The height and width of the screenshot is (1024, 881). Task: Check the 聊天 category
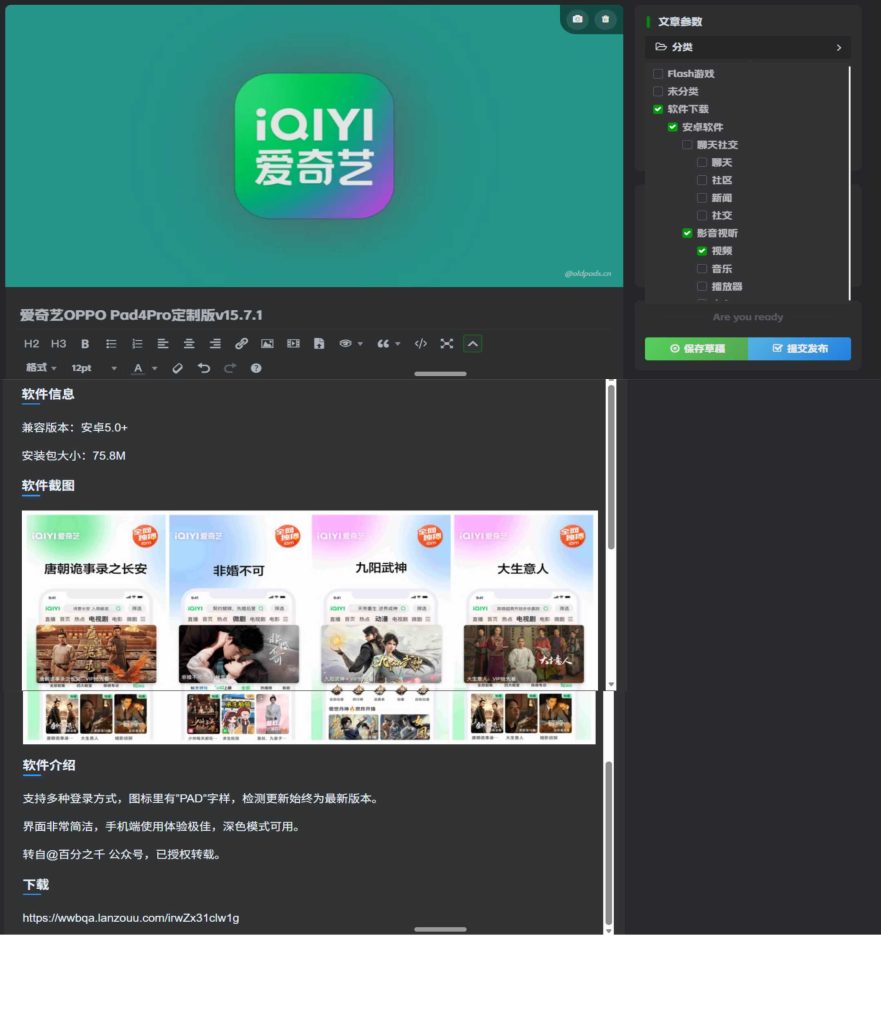click(702, 162)
